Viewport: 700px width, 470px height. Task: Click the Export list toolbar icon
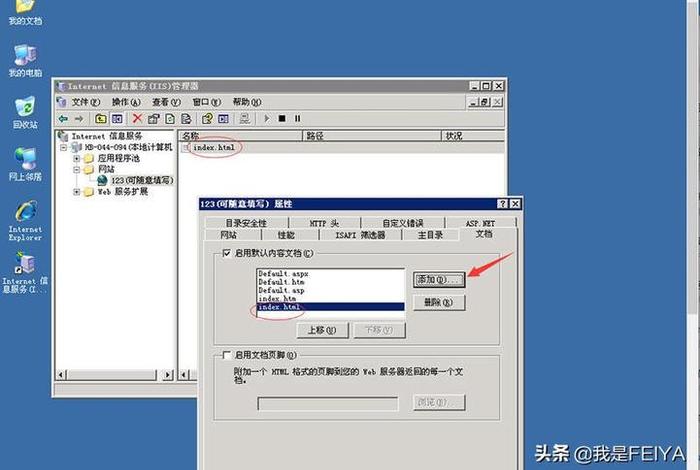186,119
